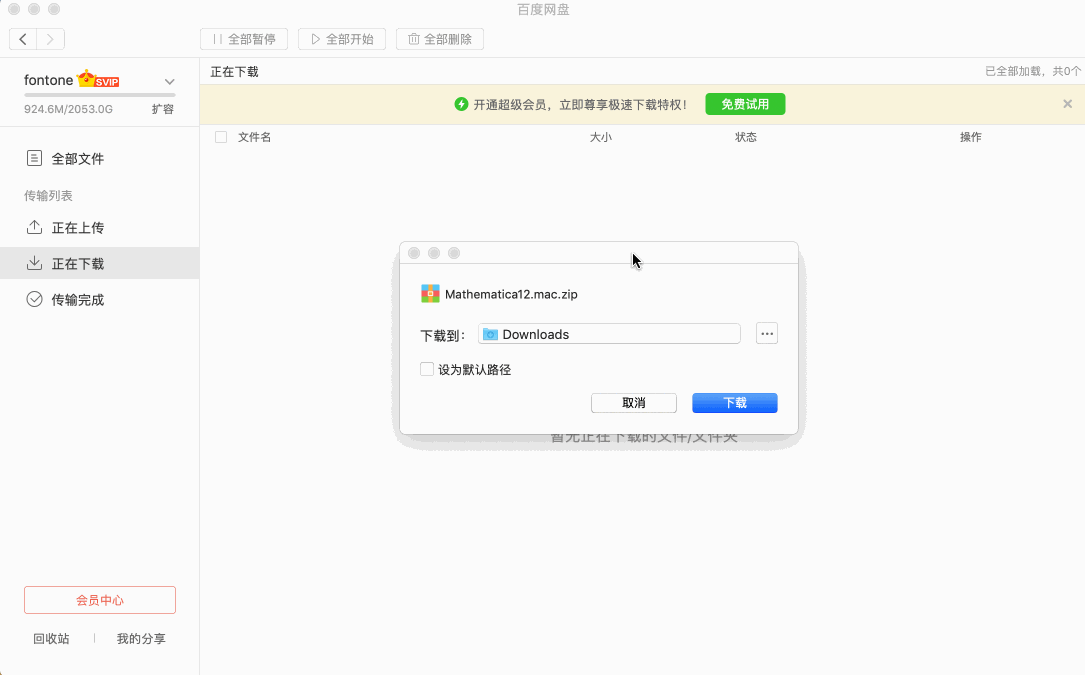Go back with the left arrow button
Screen dimensions: 1085x675
click(23, 39)
